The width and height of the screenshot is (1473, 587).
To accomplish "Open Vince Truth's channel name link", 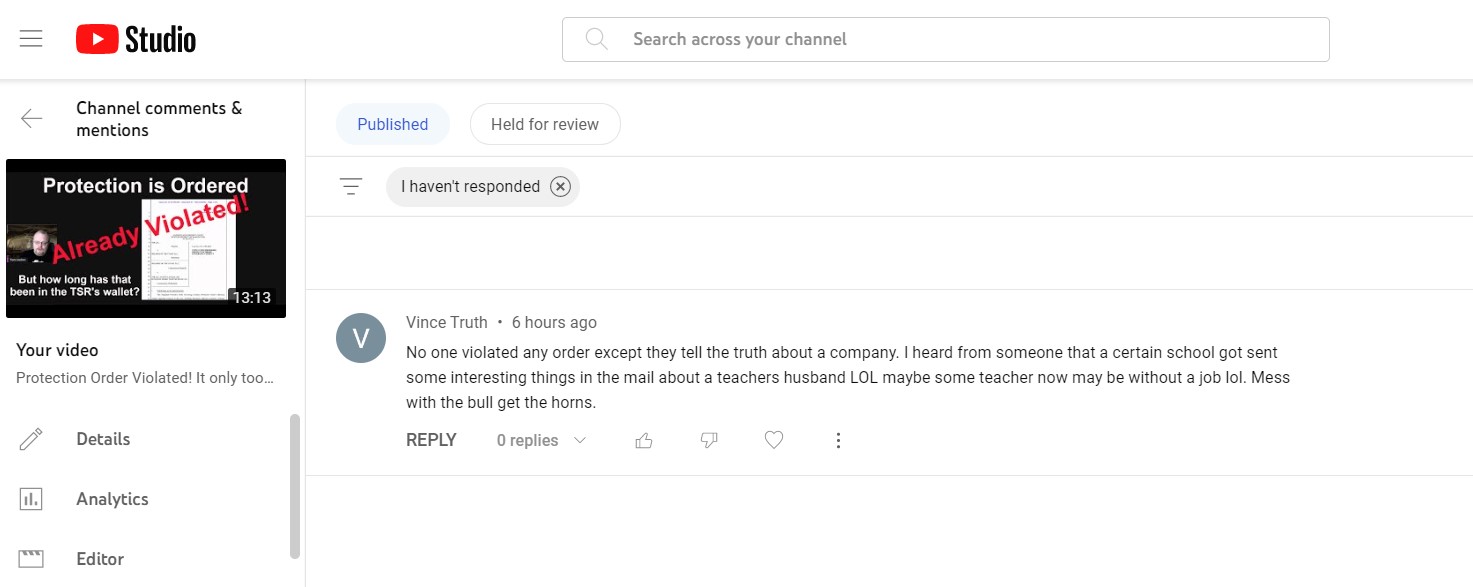I will (446, 322).
